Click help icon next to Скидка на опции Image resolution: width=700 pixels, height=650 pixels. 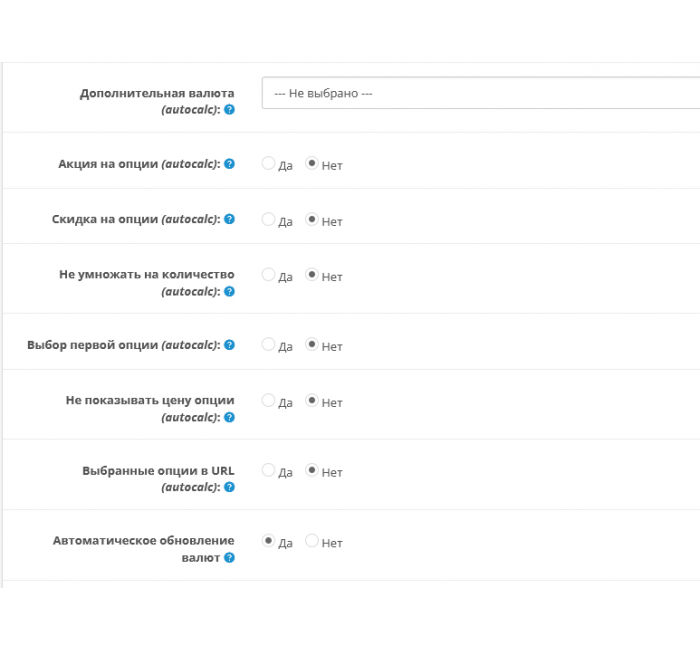click(x=229, y=219)
